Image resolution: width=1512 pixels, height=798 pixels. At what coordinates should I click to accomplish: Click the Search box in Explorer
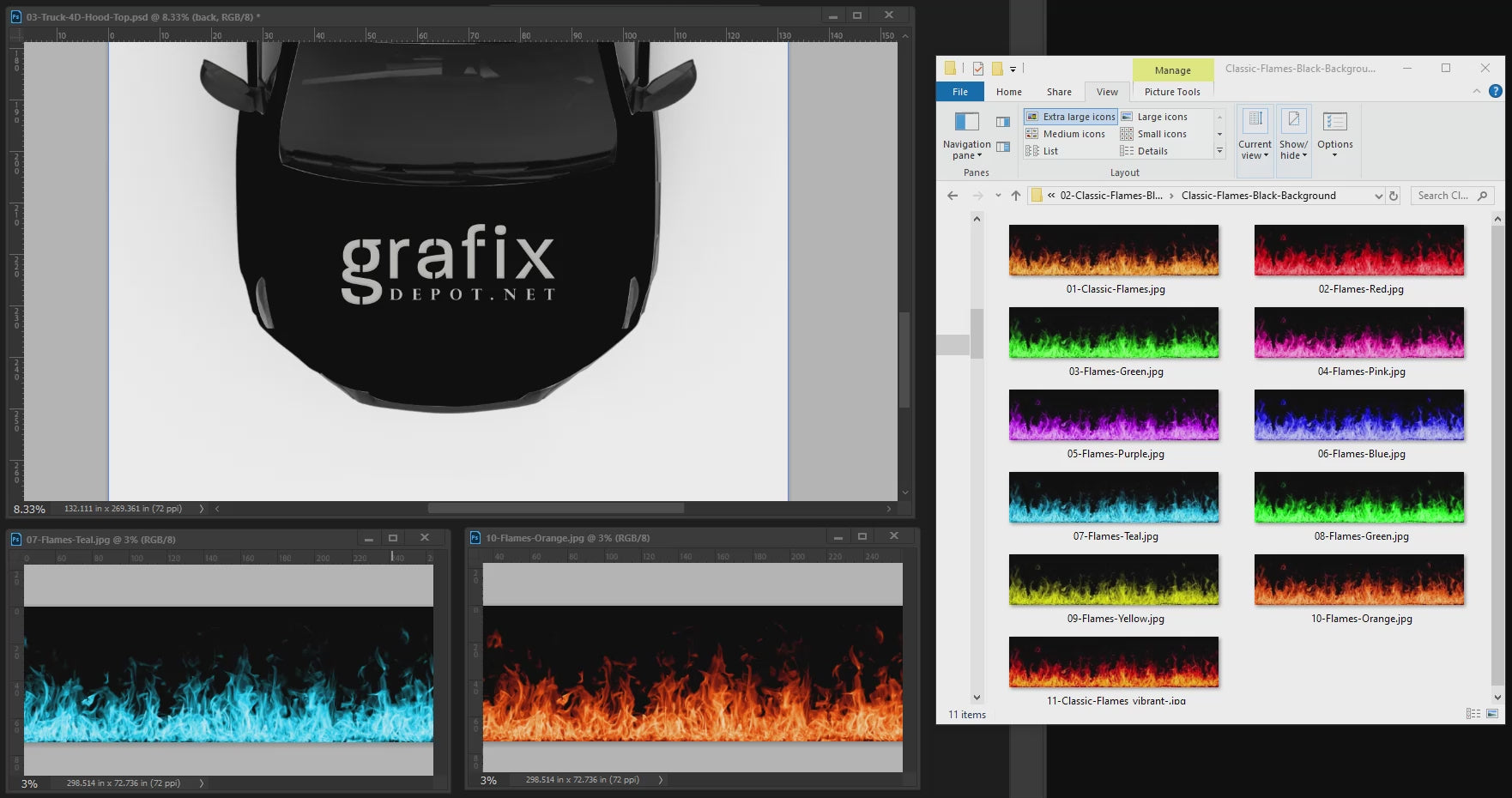coord(1452,196)
